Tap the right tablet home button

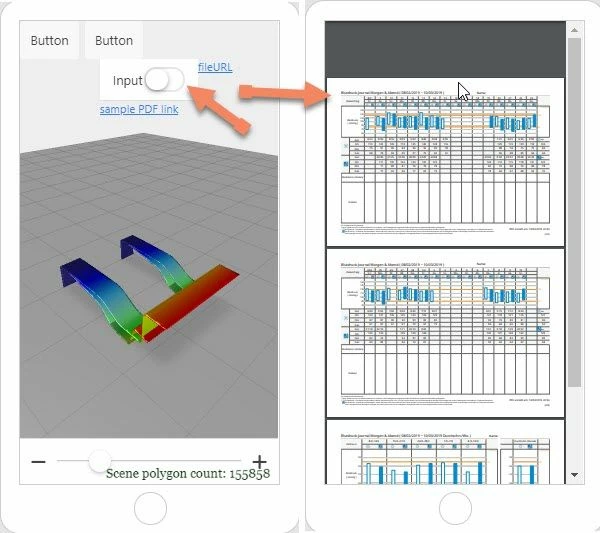pos(455,509)
